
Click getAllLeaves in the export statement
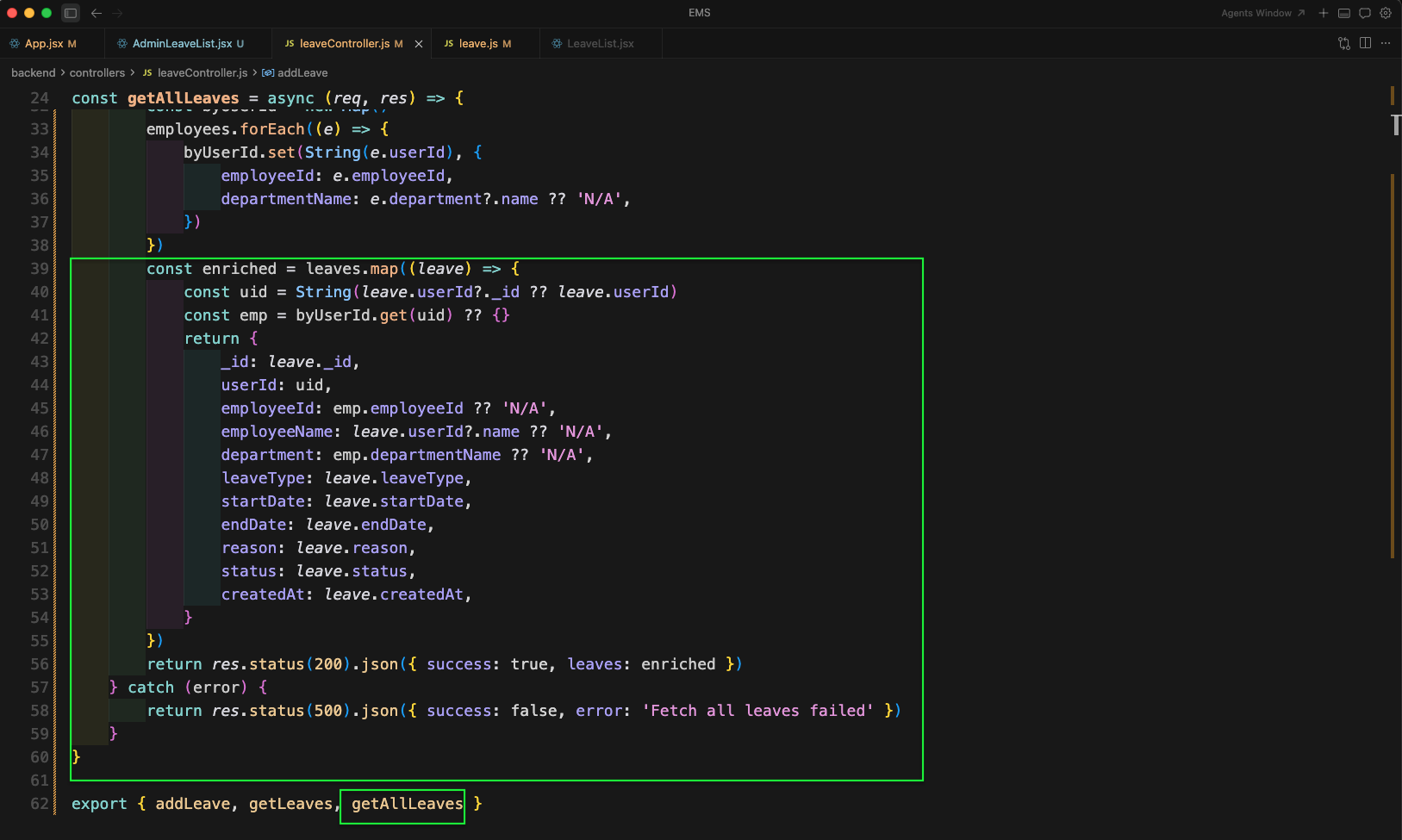(407, 804)
